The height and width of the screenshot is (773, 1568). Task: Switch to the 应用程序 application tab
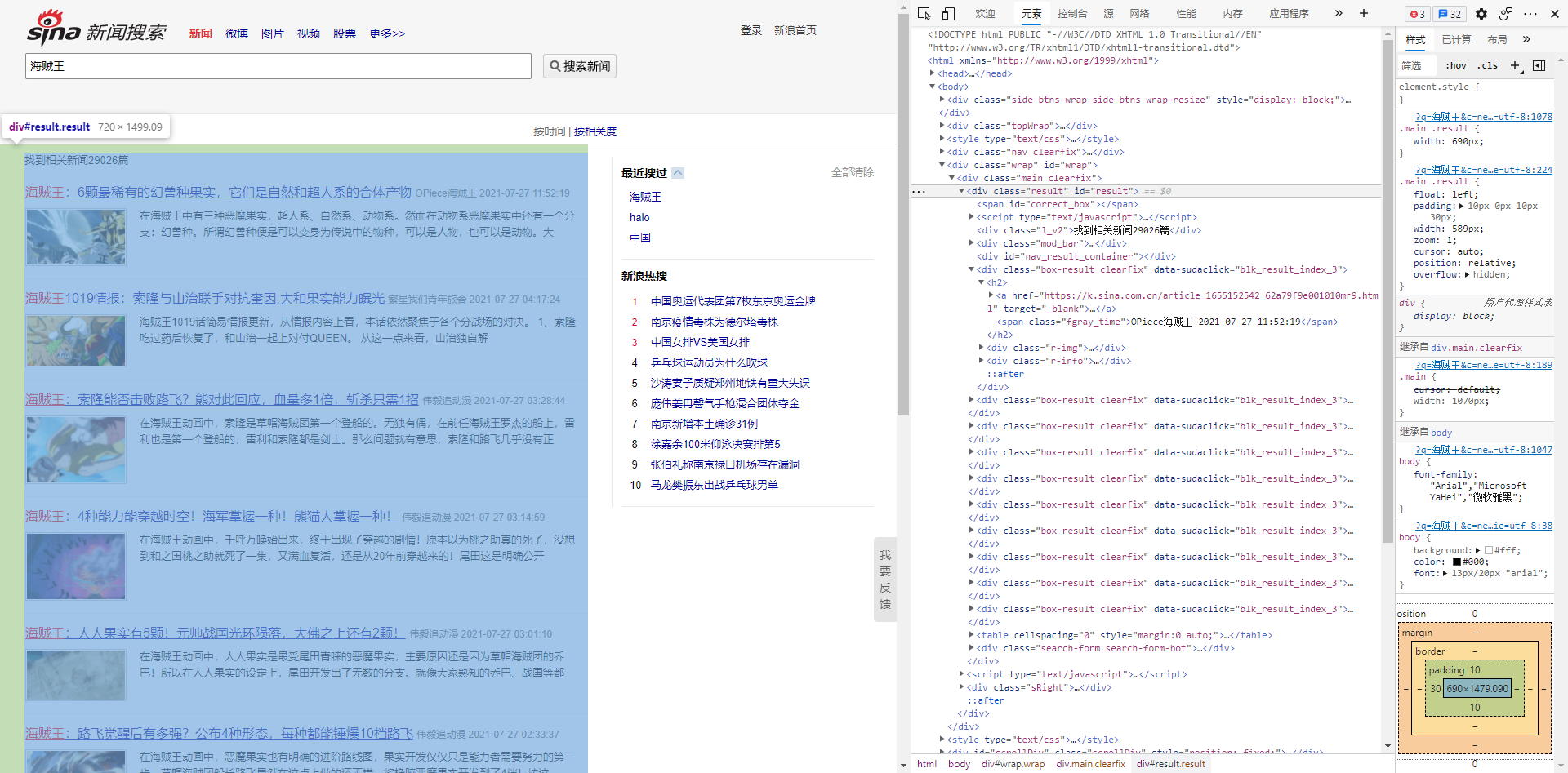pos(1289,14)
